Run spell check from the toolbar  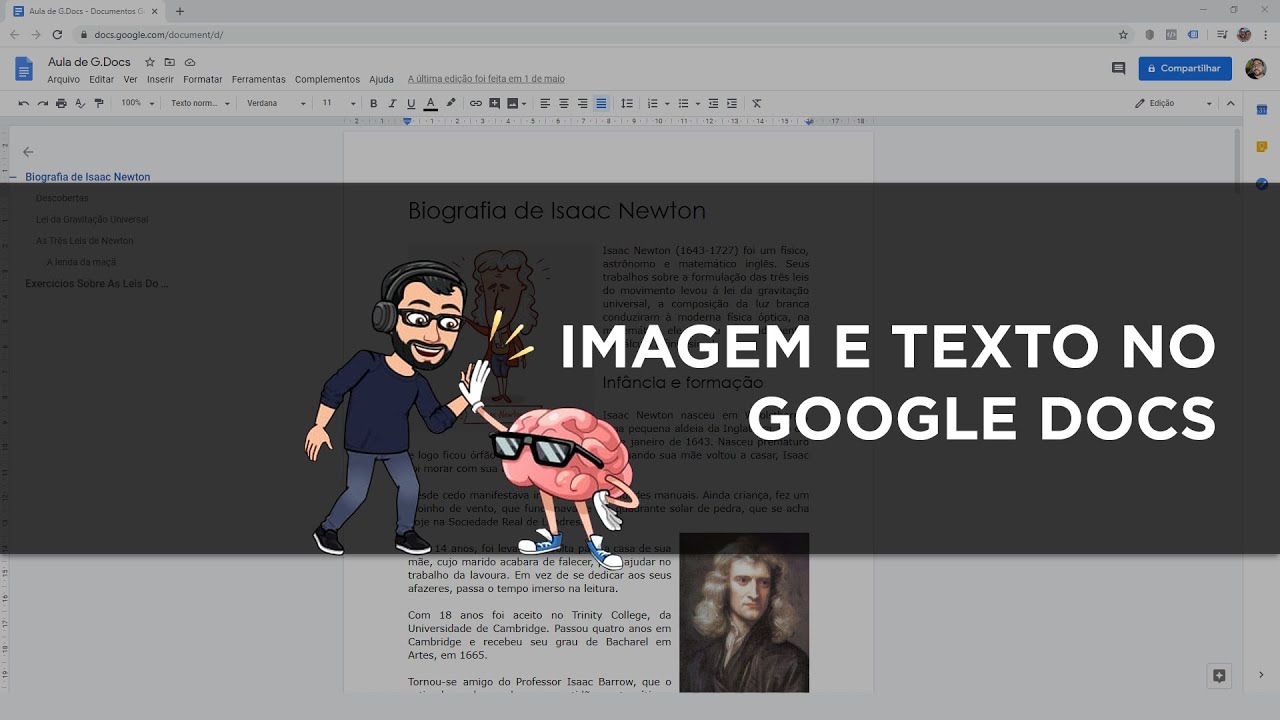pyautogui.click(x=80, y=103)
